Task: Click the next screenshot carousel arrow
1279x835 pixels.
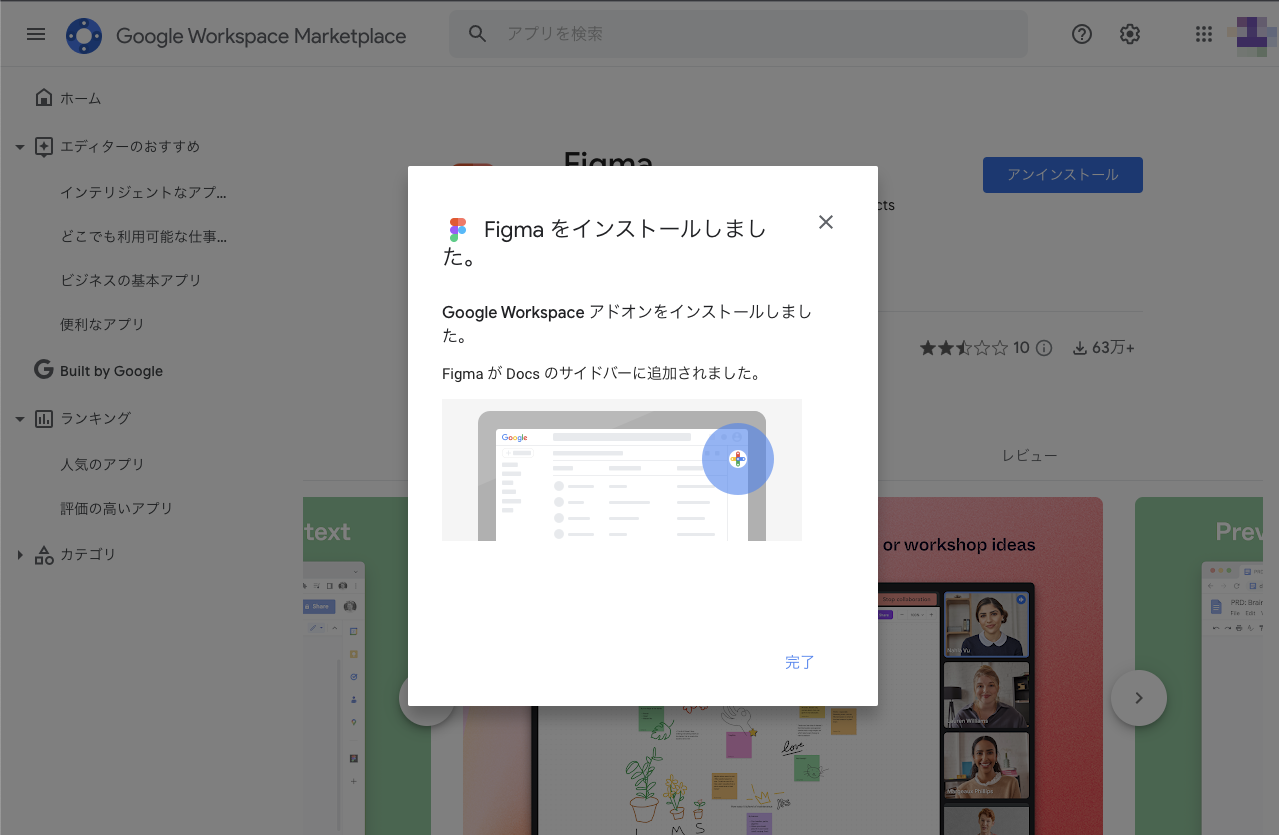Action: click(x=1138, y=698)
